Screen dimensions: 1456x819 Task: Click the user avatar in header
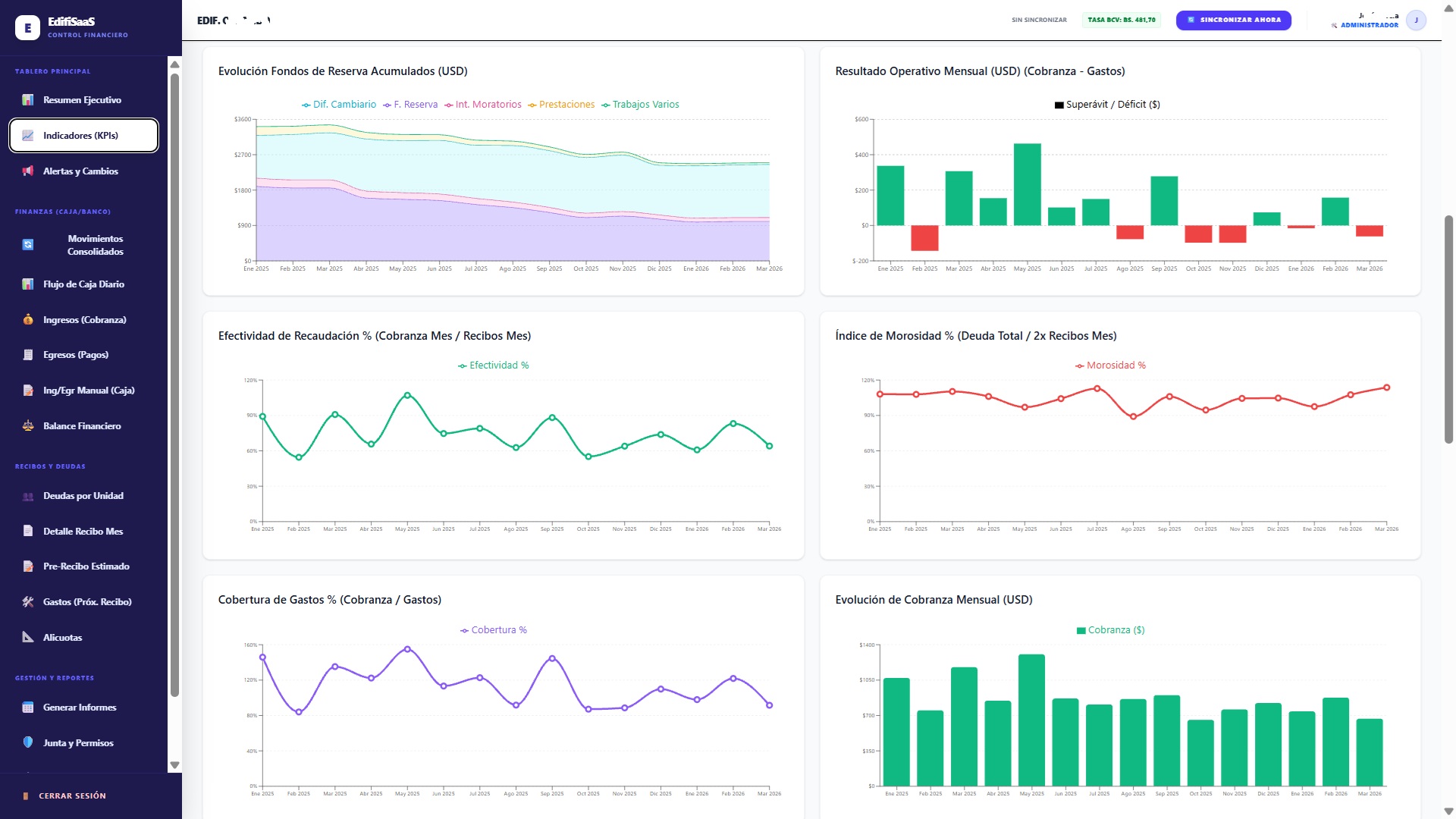(1416, 20)
